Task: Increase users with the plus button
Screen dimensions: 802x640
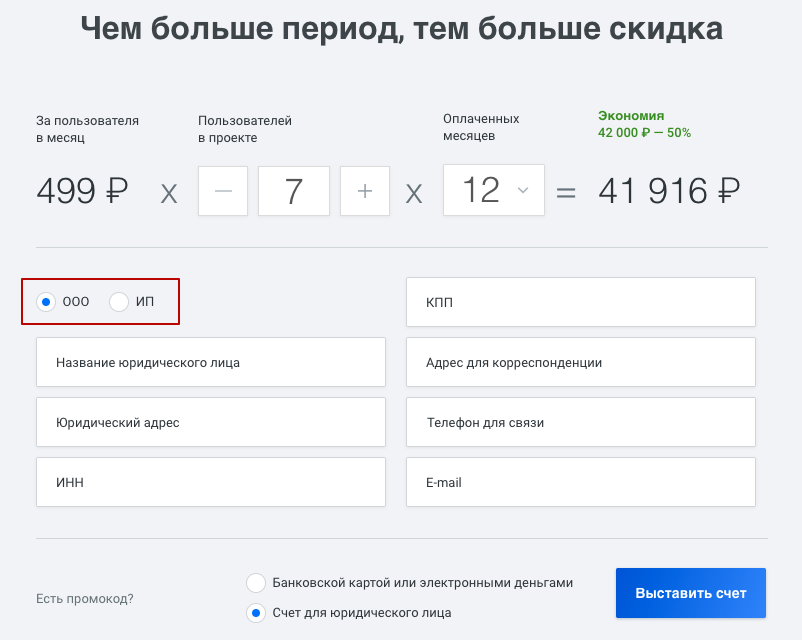Action: (365, 191)
